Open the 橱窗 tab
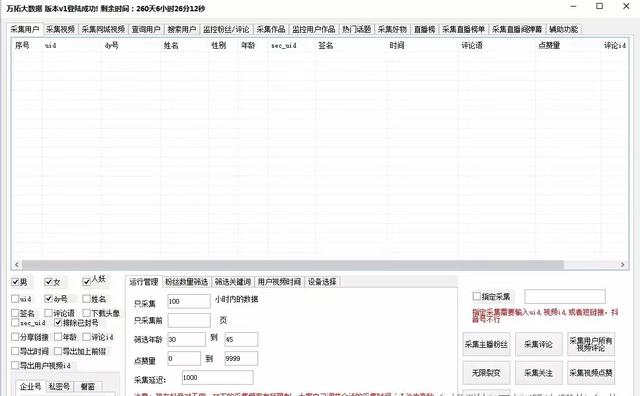The height and width of the screenshot is (396, 640). pos(88,387)
